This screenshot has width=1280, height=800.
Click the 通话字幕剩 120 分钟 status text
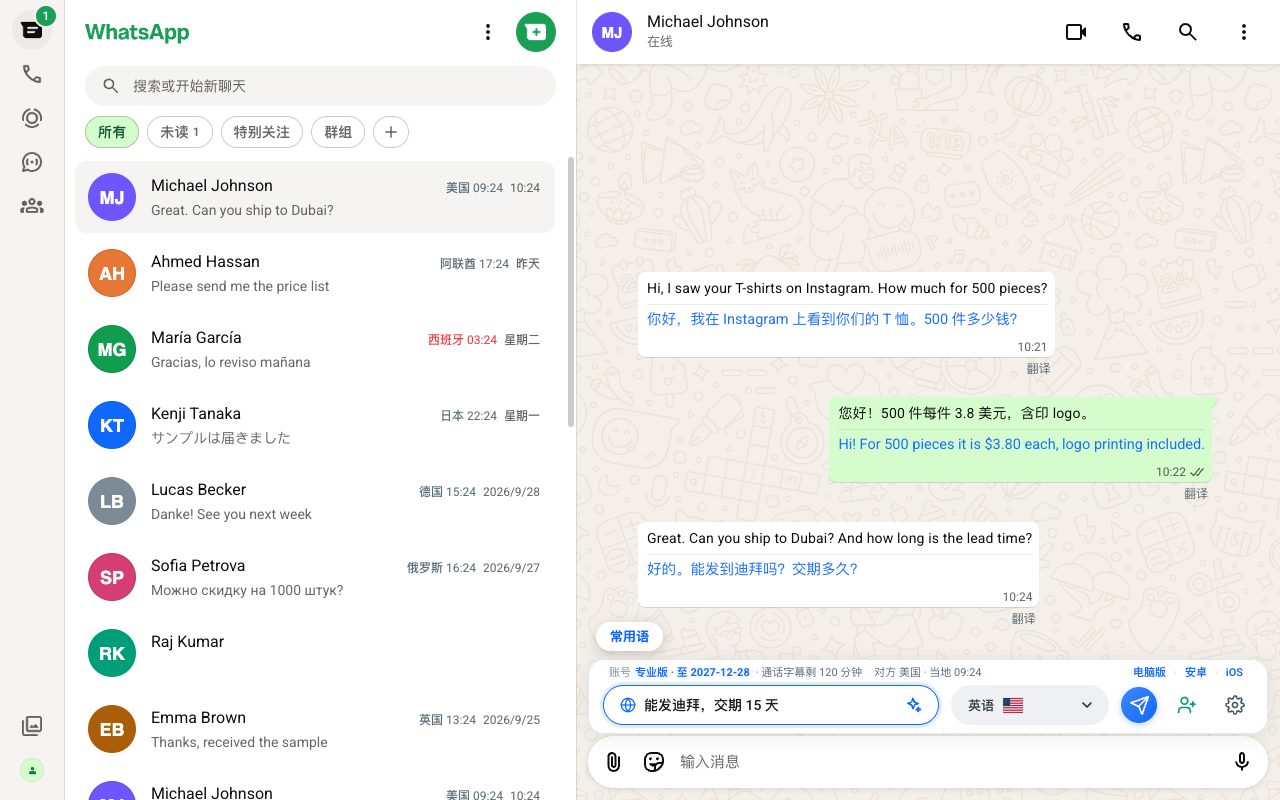[x=811, y=672]
